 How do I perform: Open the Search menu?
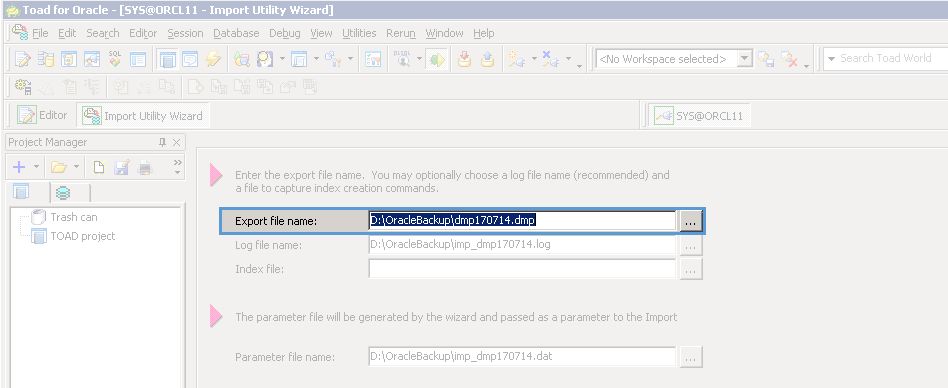click(103, 33)
